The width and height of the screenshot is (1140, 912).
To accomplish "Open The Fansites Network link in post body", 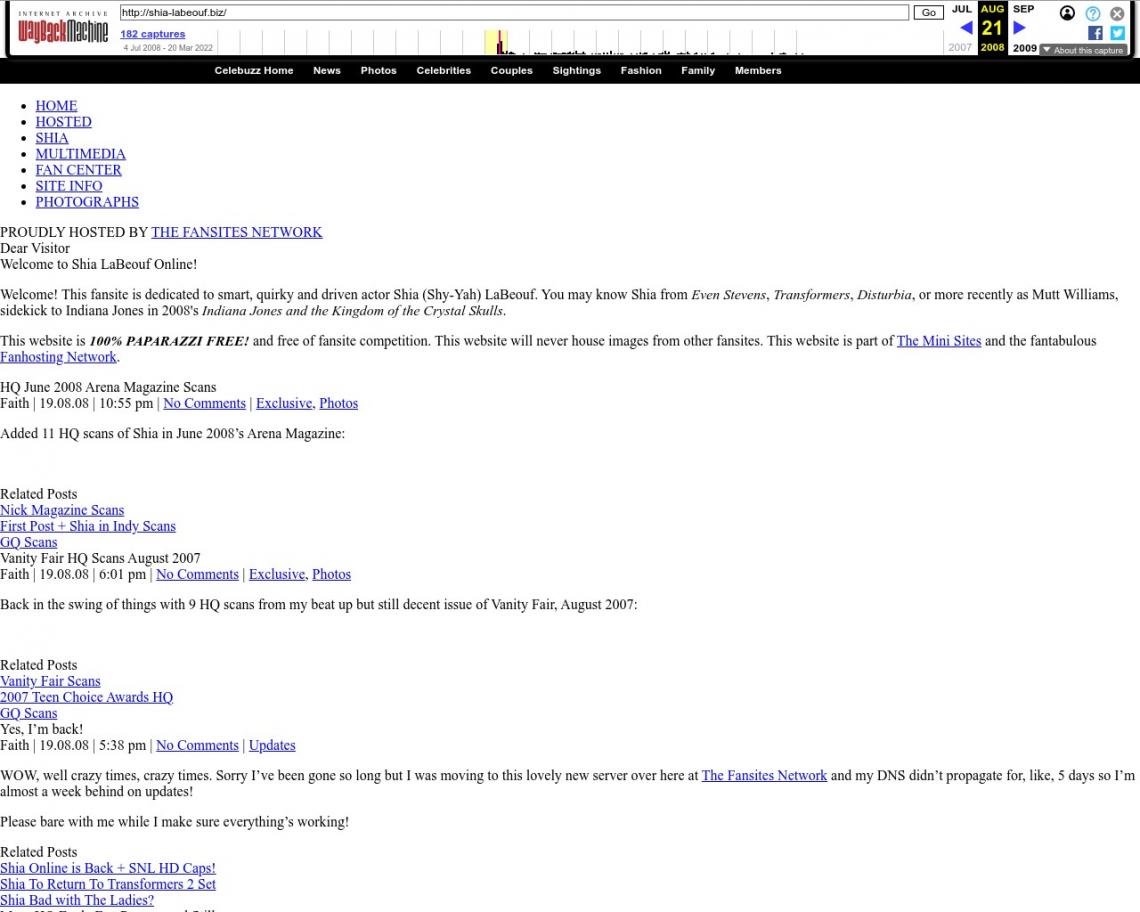I will point(764,776).
